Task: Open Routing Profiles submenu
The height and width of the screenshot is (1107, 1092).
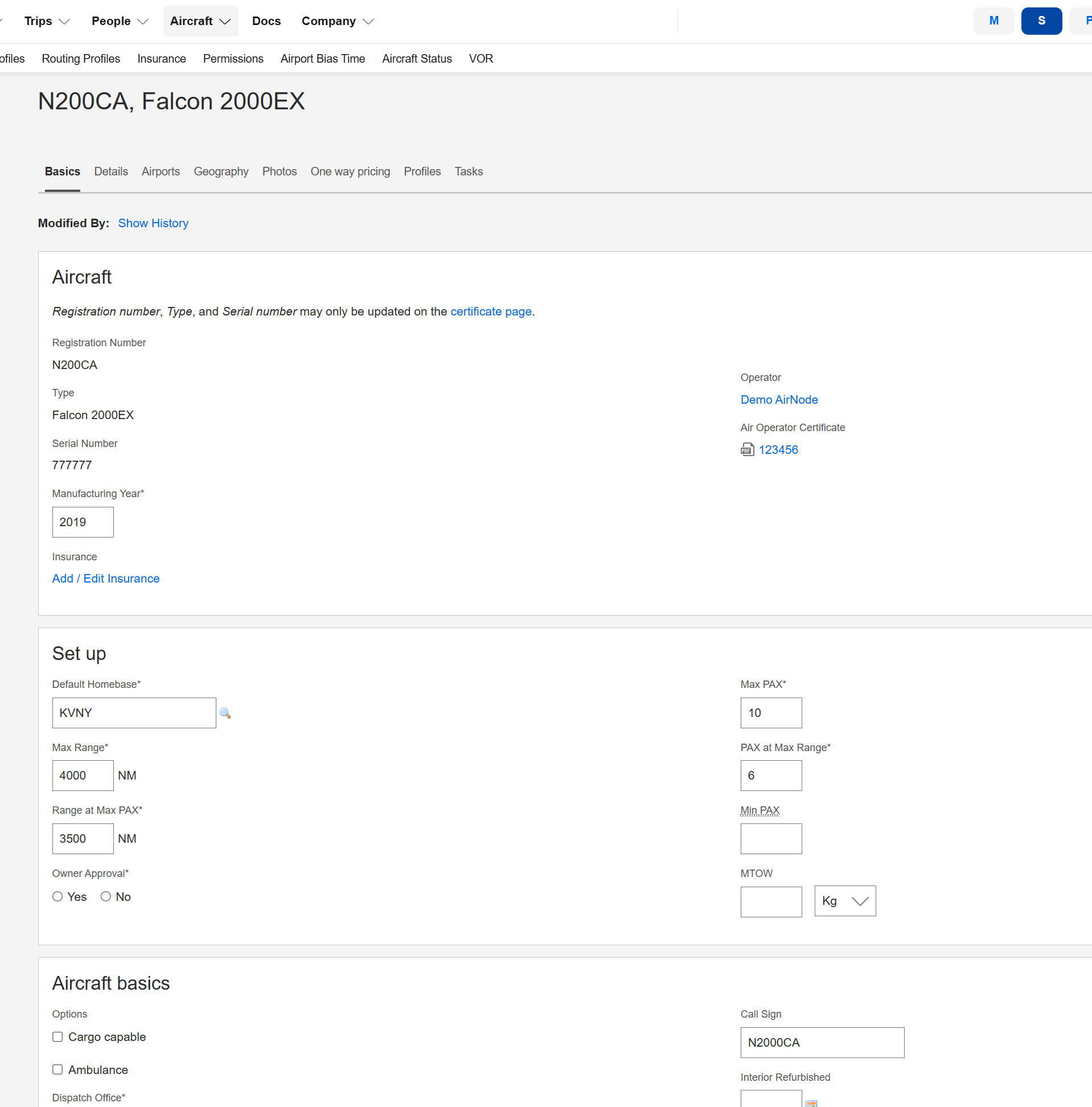Action: [x=81, y=59]
